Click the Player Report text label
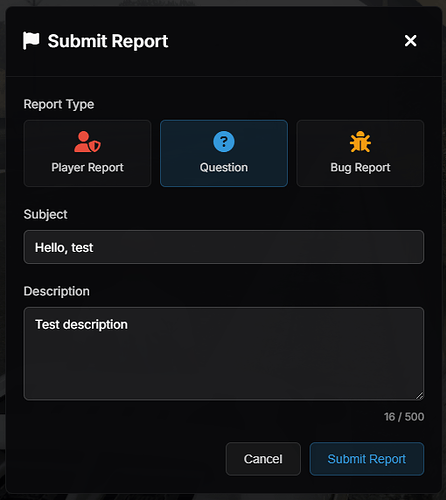446x500 pixels. (x=87, y=167)
